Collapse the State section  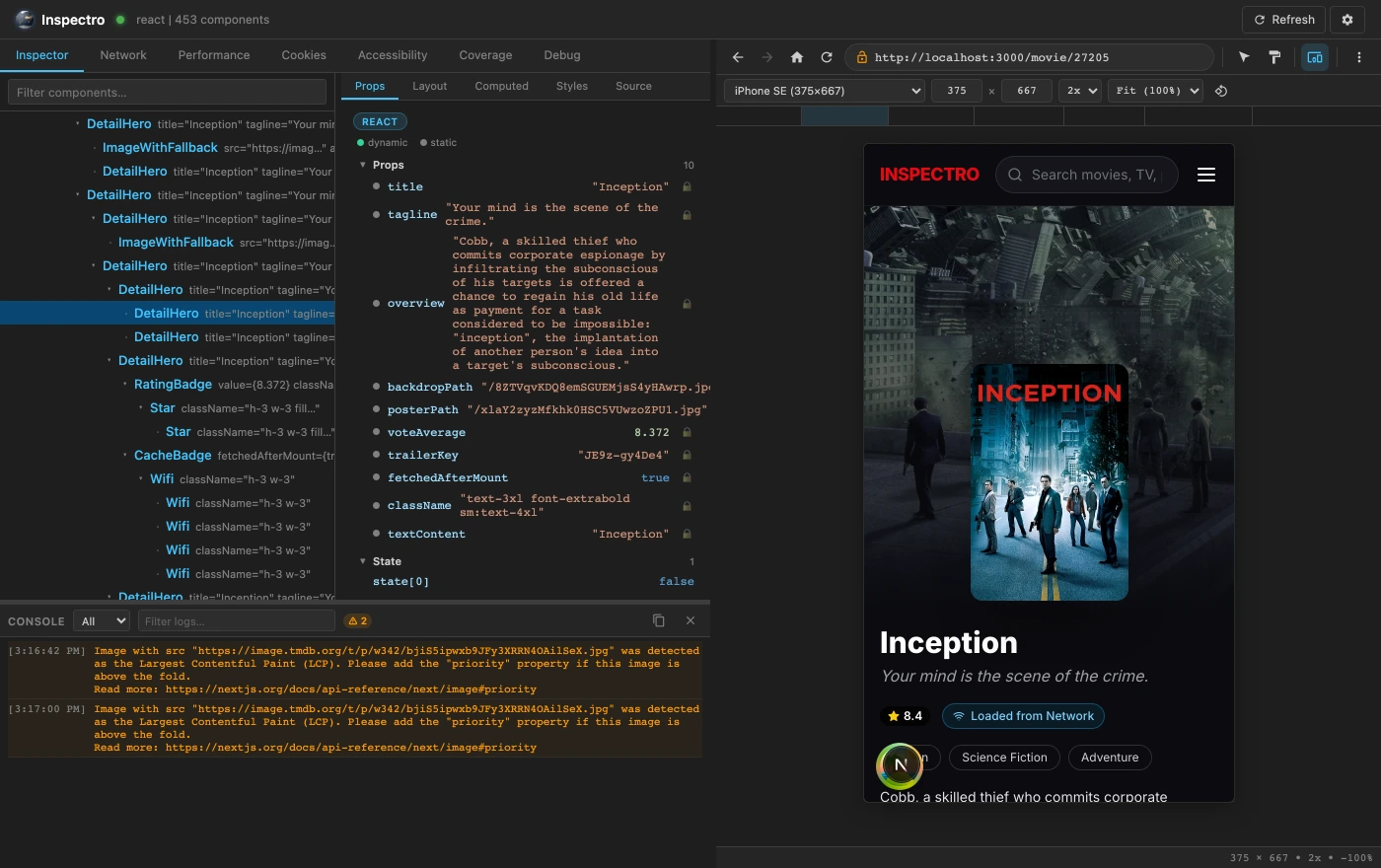tap(363, 561)
